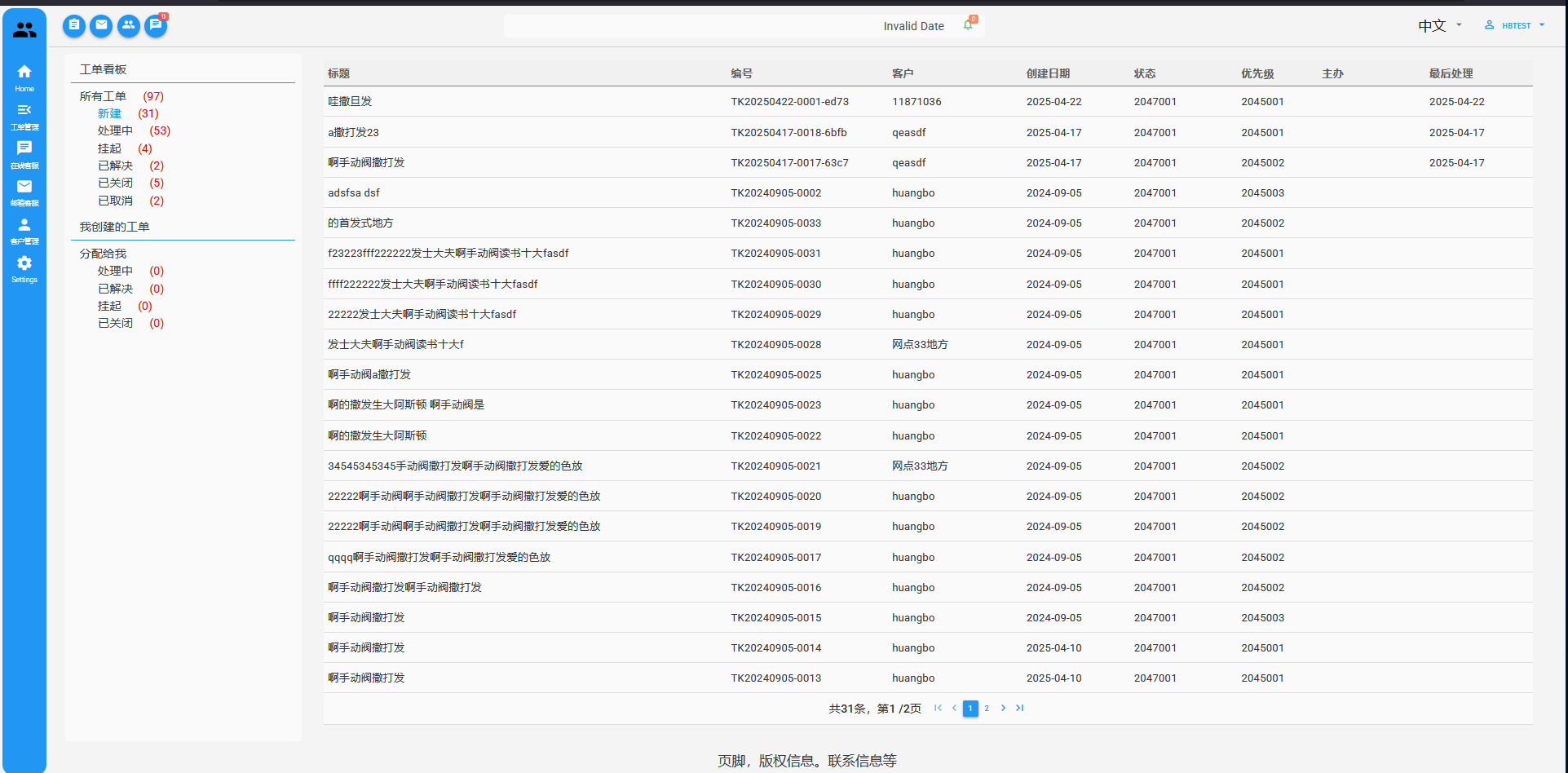Click the clipboard round toolbar button
The height and width of the screenshot is (773, 1568).
point(74,25)
